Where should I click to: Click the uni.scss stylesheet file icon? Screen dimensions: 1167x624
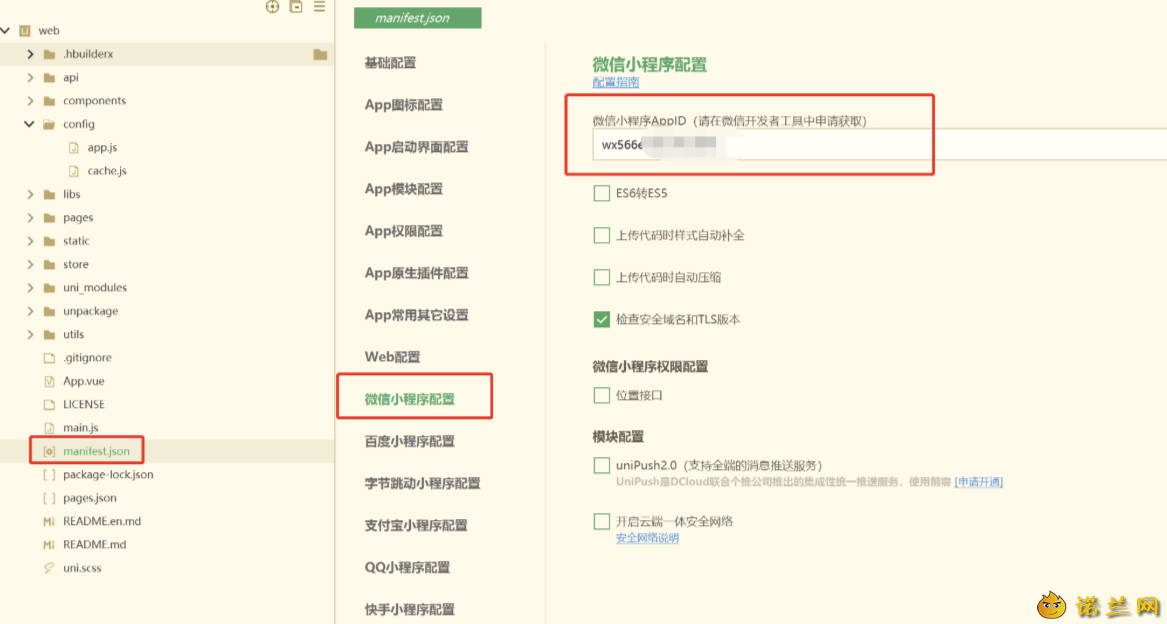pyautogui.click(x=49, y=568)
